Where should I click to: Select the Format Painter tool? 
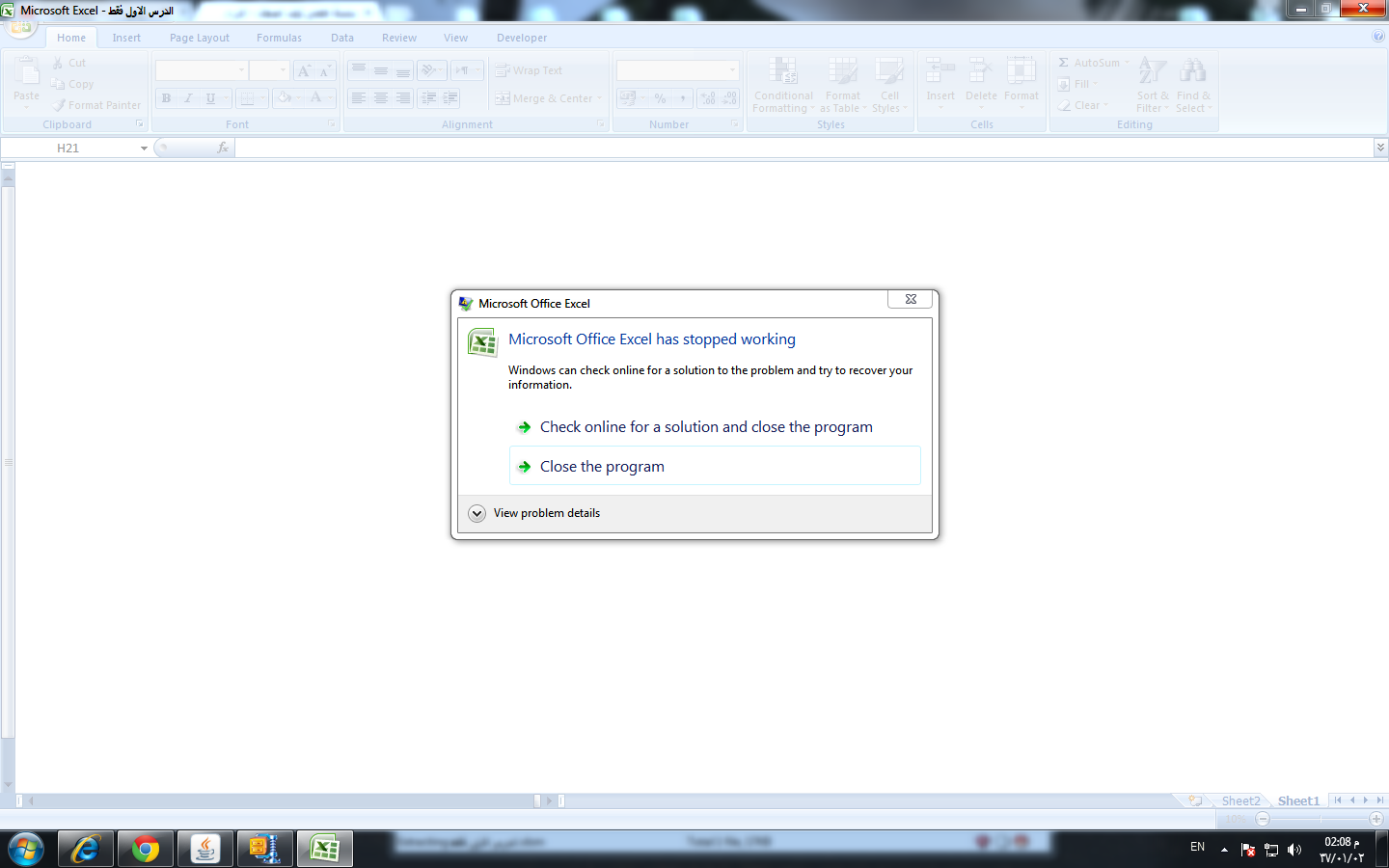click(x=97, y=105)
